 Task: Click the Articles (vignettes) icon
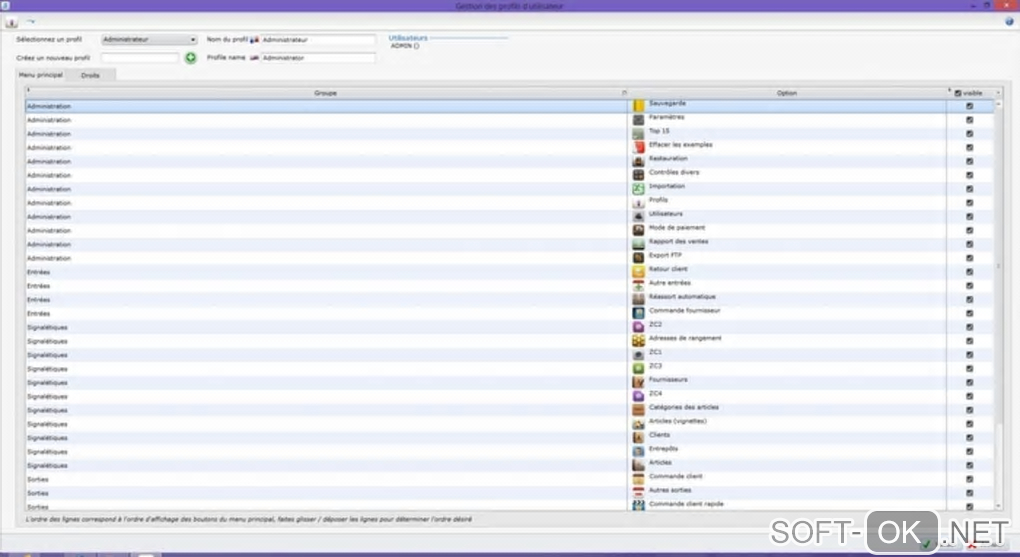point(638,424)
